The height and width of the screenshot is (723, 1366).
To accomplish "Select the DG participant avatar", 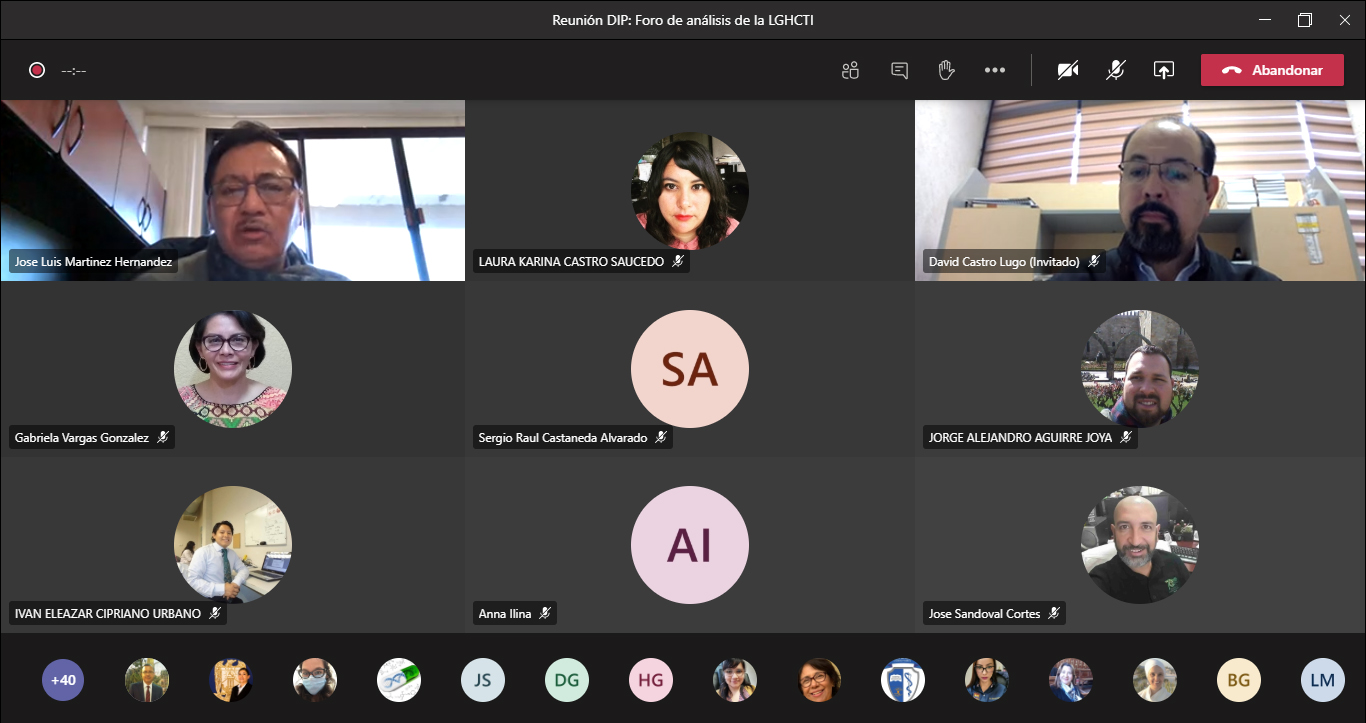I will point(567,680).
